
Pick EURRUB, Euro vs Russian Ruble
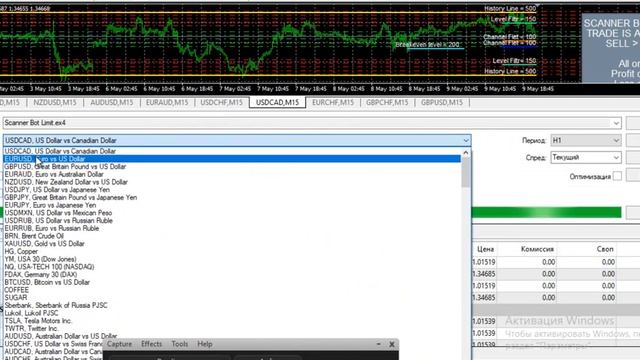(232, 228)
